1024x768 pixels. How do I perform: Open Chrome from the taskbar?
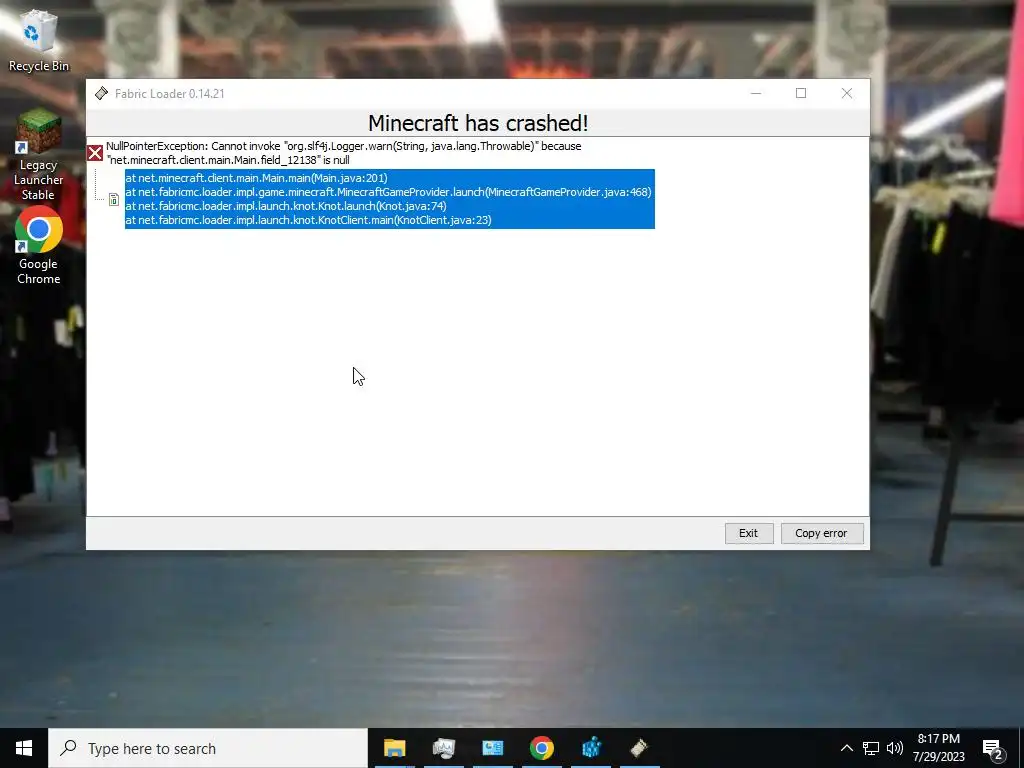(541, 748)
